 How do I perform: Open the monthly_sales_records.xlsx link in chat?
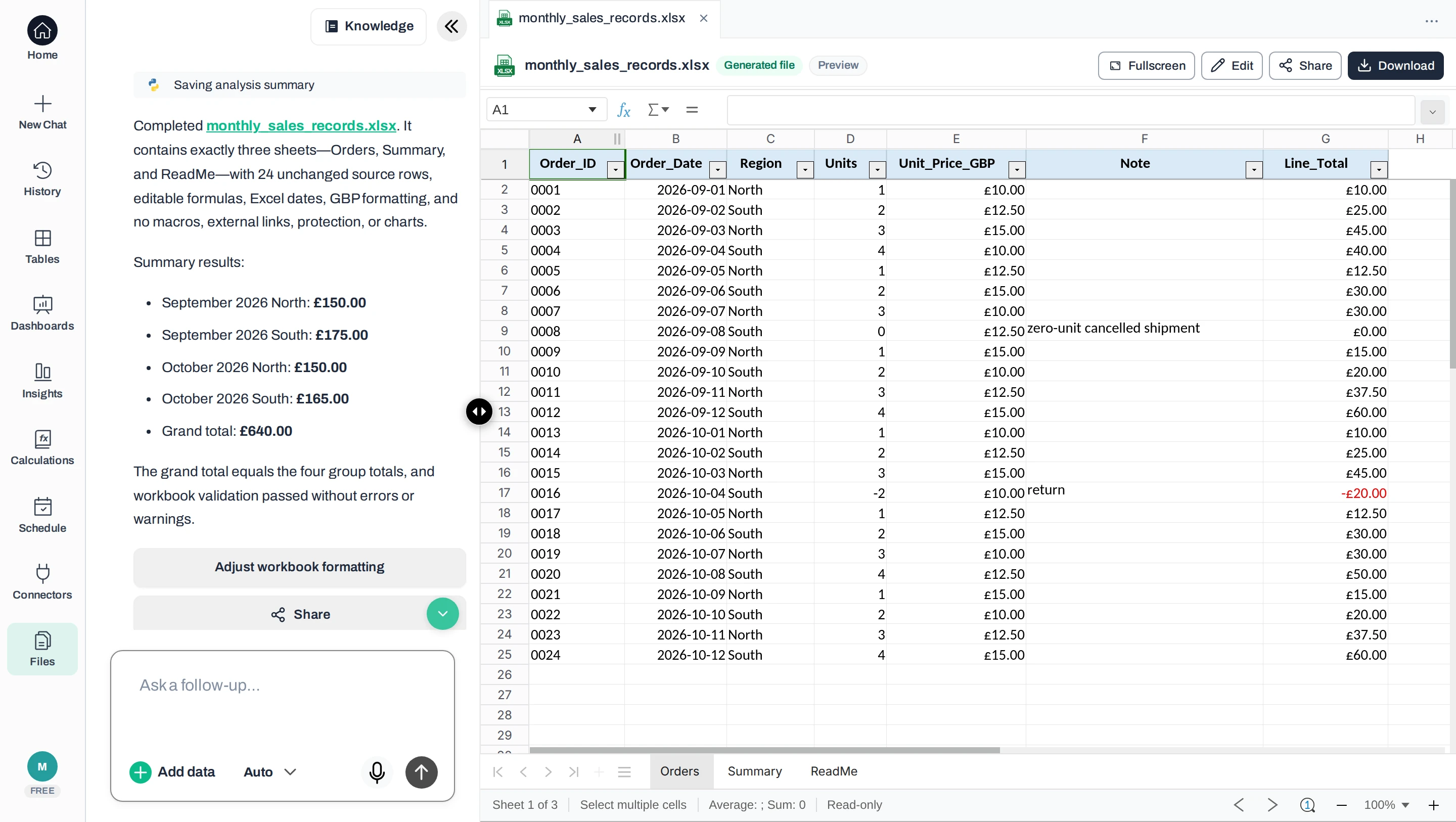pos(301,125)
